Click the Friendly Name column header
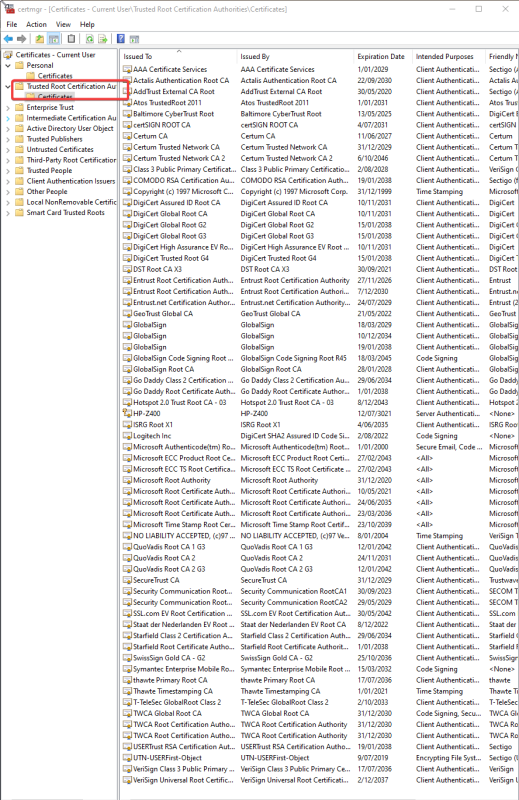 pos(502,56)
